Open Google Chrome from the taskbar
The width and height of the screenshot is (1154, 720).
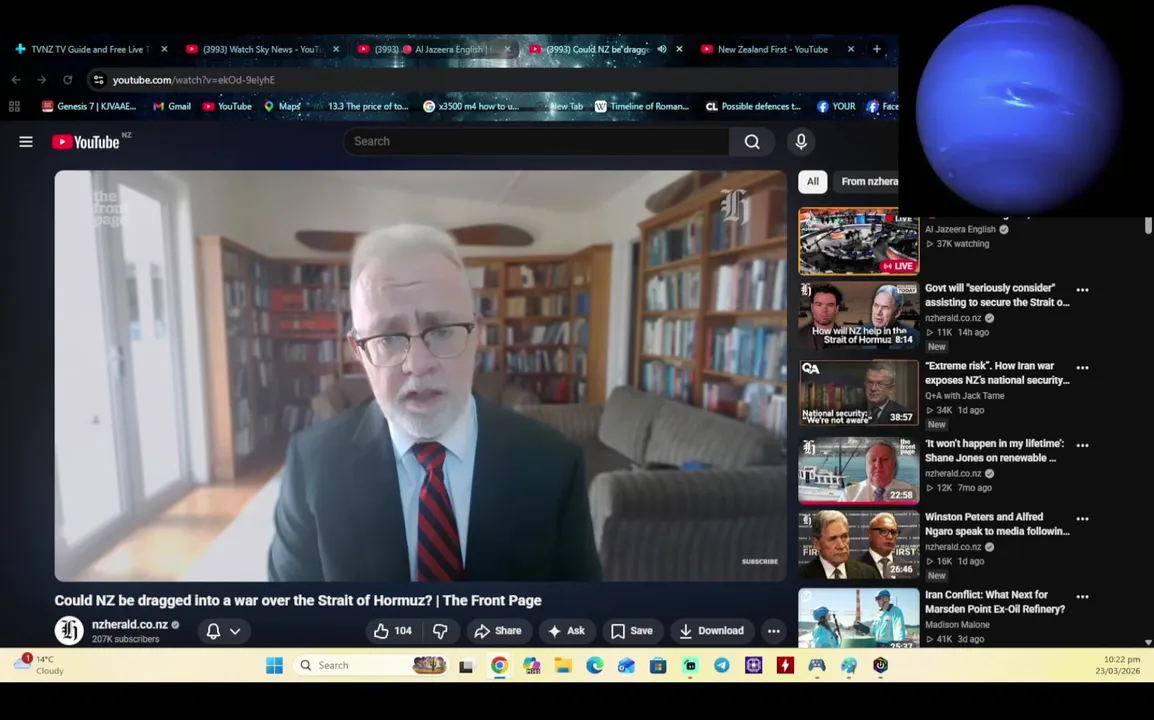pyautogui.click(x=499, y=666)
